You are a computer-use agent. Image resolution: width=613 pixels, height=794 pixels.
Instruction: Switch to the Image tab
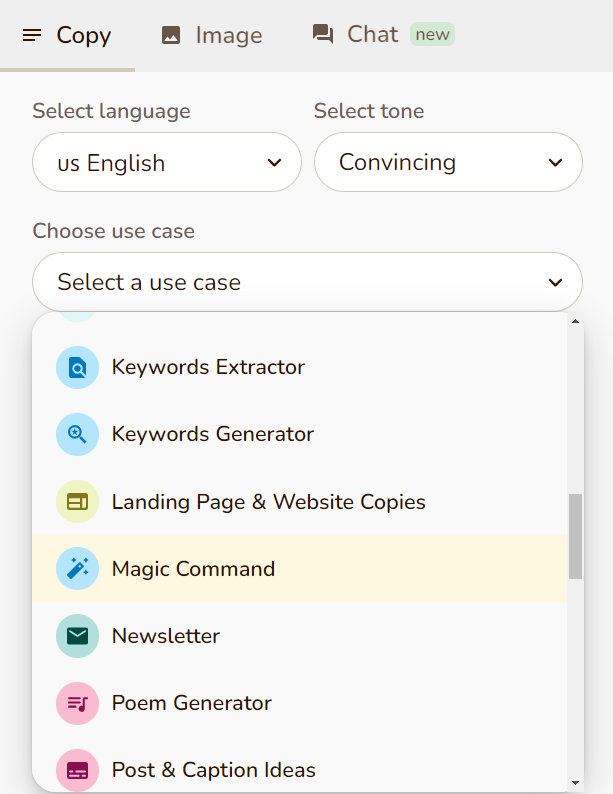tap(211, 36)
